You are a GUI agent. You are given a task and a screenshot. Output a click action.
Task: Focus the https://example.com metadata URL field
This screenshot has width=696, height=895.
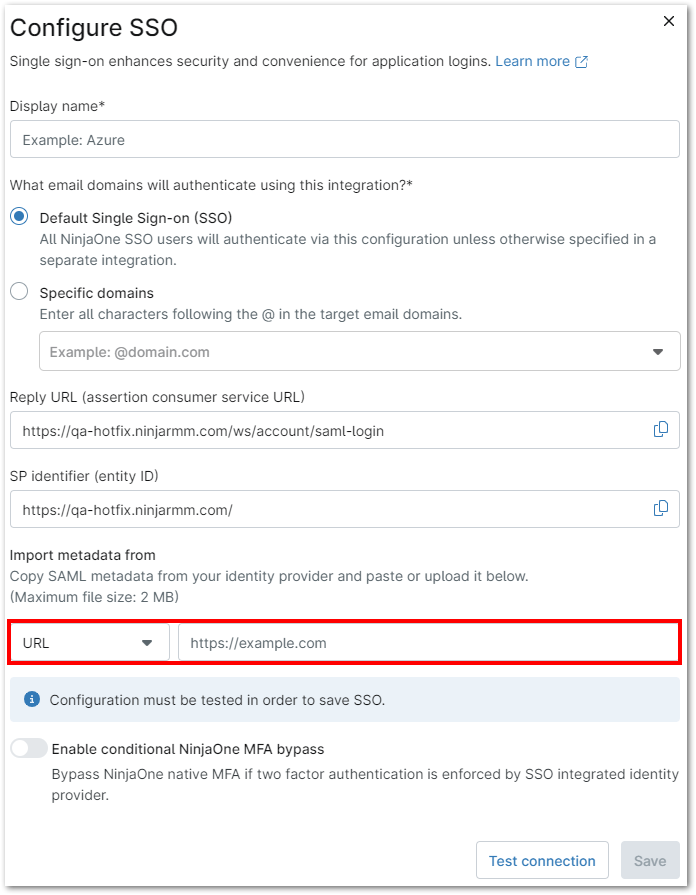(420, 642)
